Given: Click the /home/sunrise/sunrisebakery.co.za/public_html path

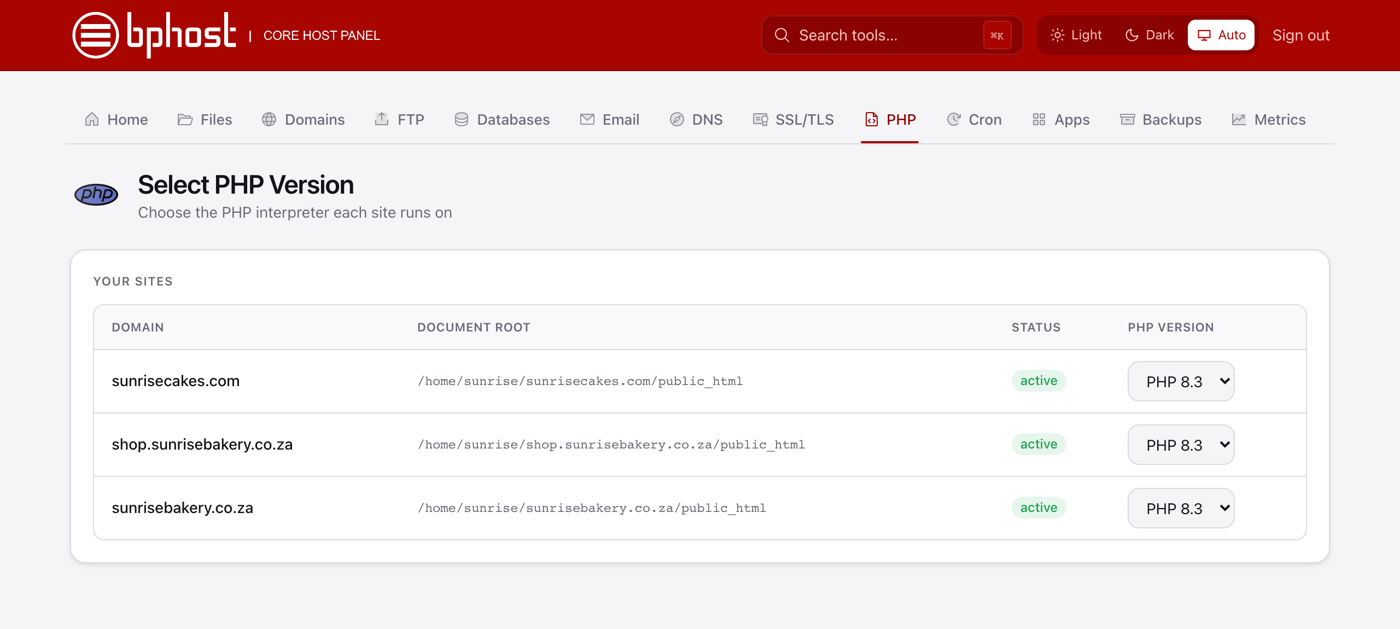Looking at the screenshot, I should pyautogui.click(x=592, y=508).
